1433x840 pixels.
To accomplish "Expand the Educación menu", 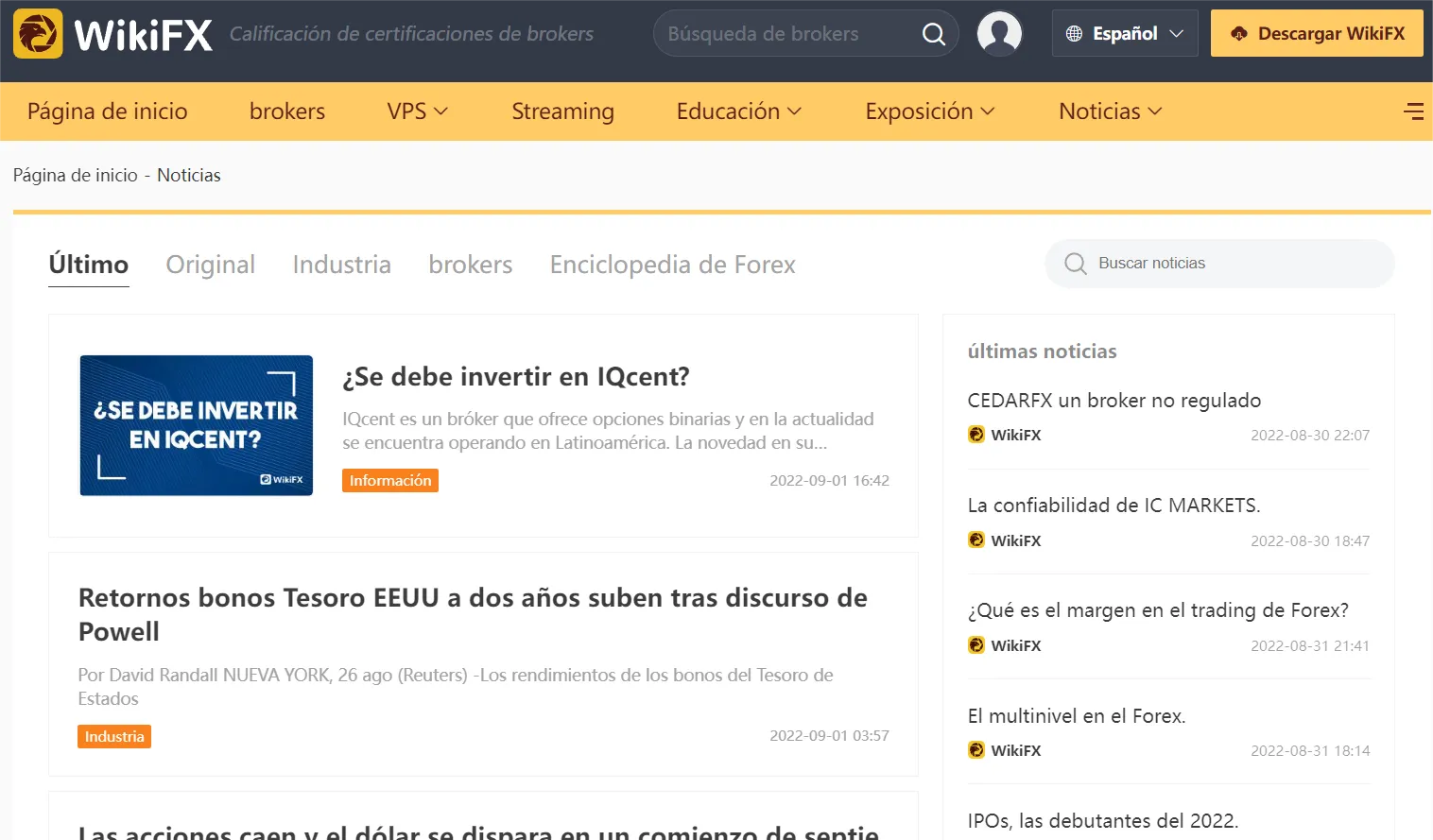I will (x=739, y=111).
